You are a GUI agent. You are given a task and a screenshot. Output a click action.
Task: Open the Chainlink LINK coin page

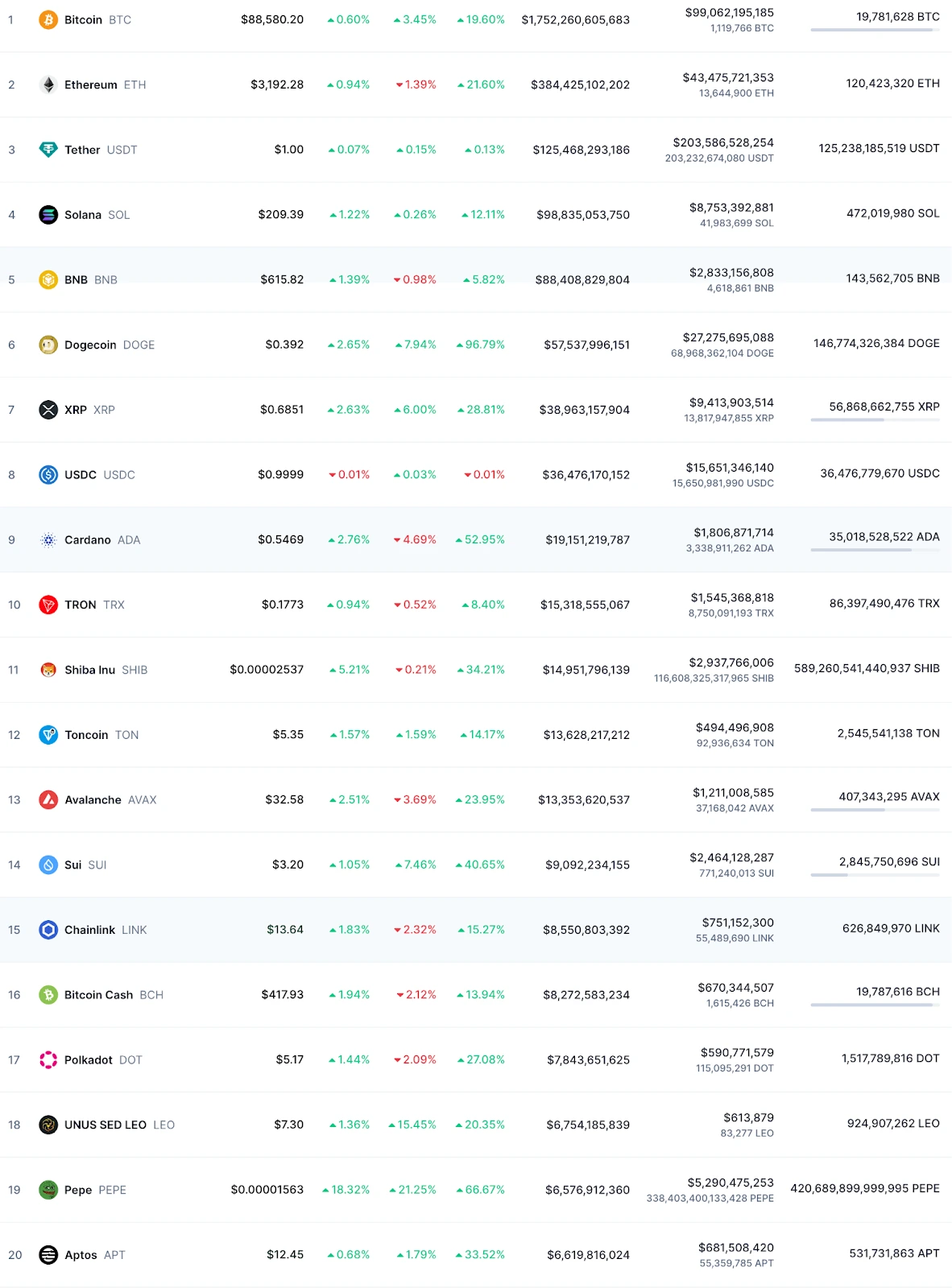coord(106,930)
